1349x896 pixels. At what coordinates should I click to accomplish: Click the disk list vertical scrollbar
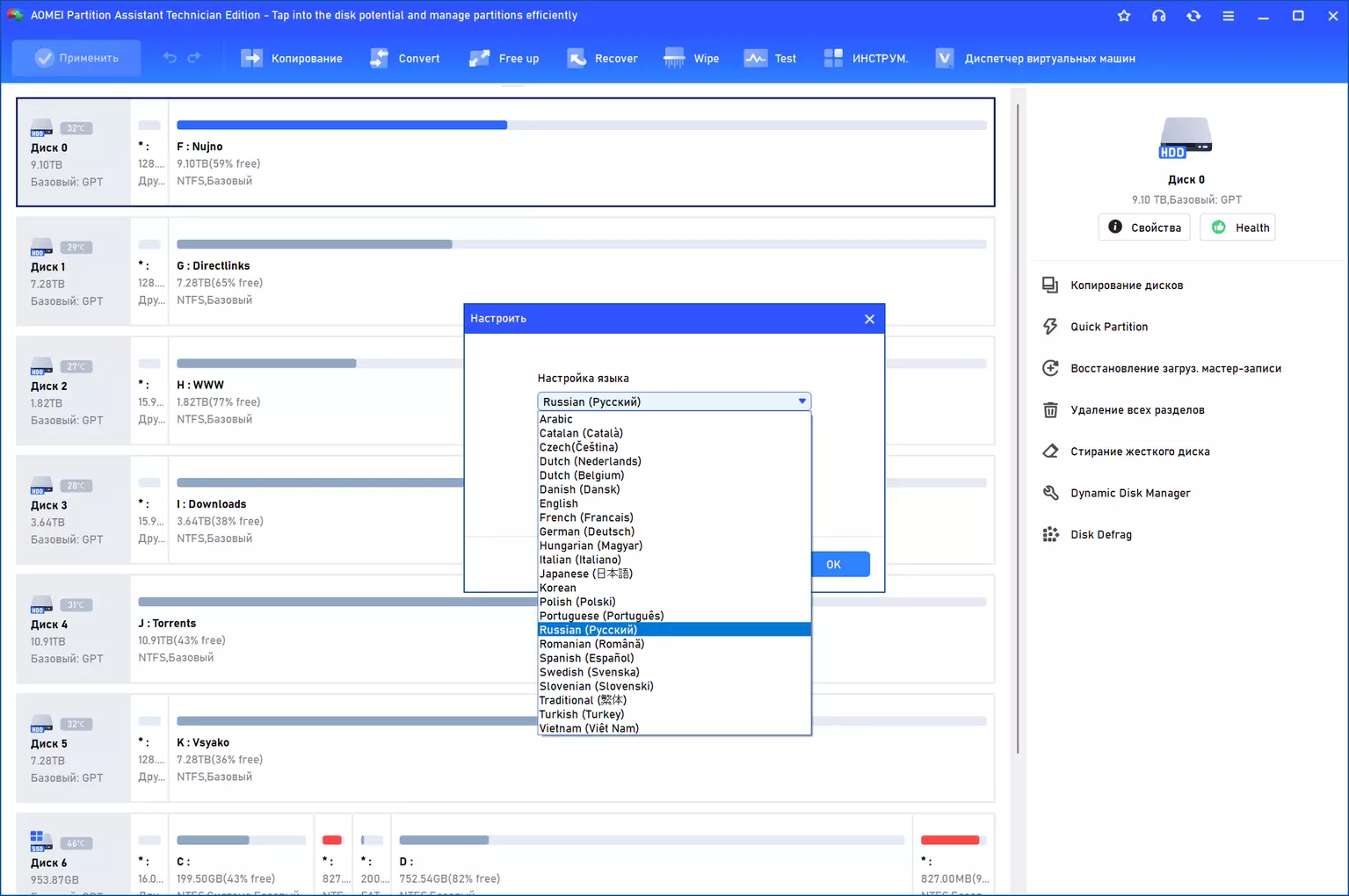[x=1018, y=428]
